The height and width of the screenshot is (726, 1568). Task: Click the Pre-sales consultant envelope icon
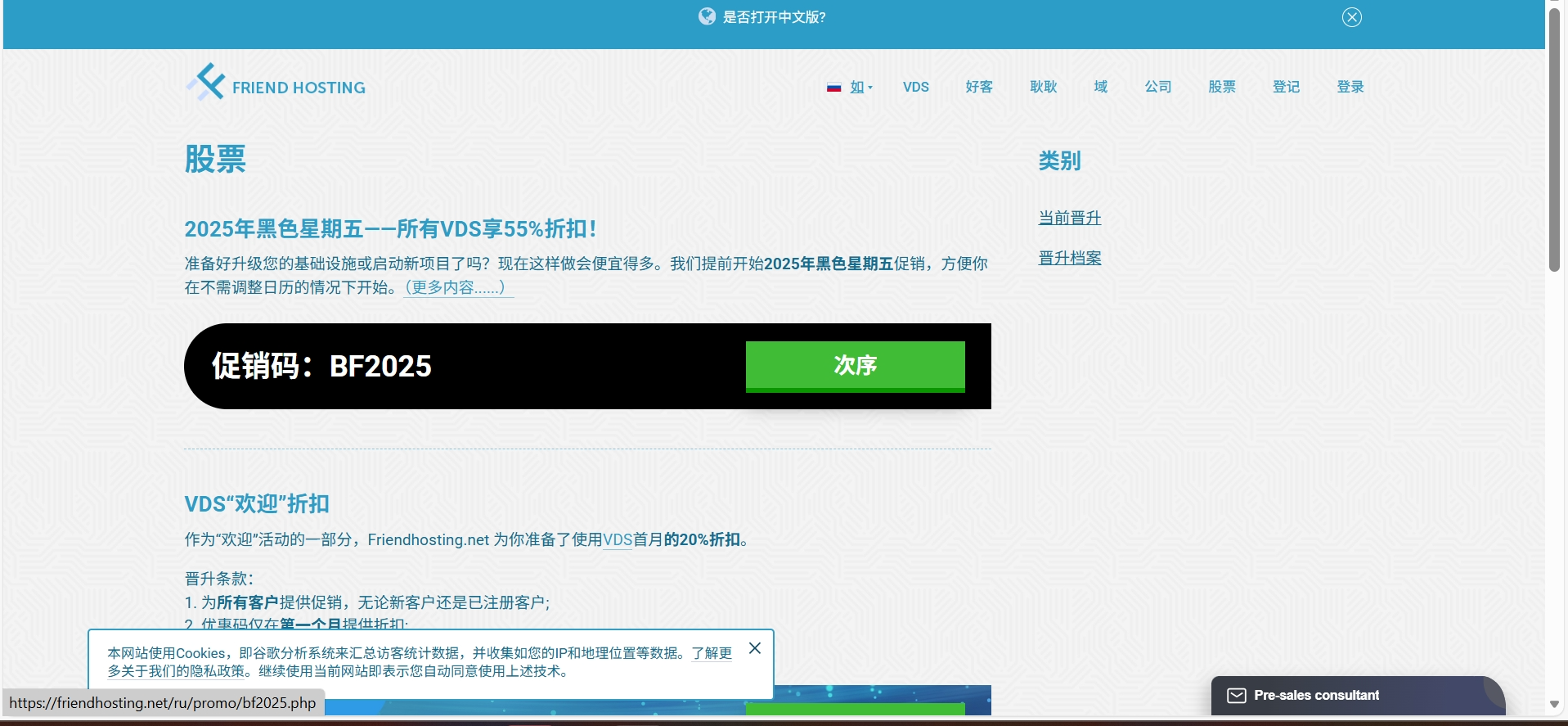[x=1236, y=696]
